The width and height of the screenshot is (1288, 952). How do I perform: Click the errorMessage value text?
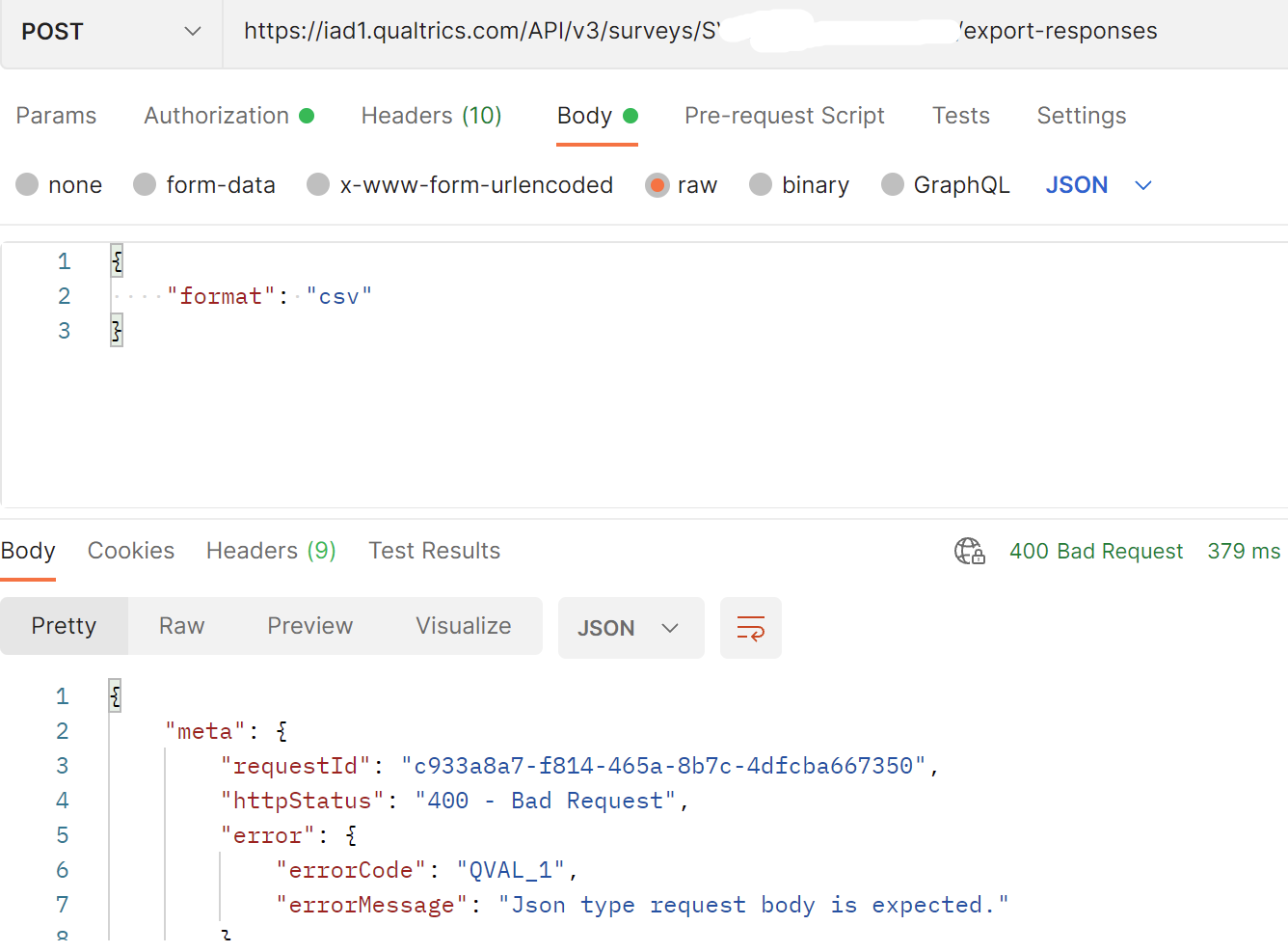754,905
